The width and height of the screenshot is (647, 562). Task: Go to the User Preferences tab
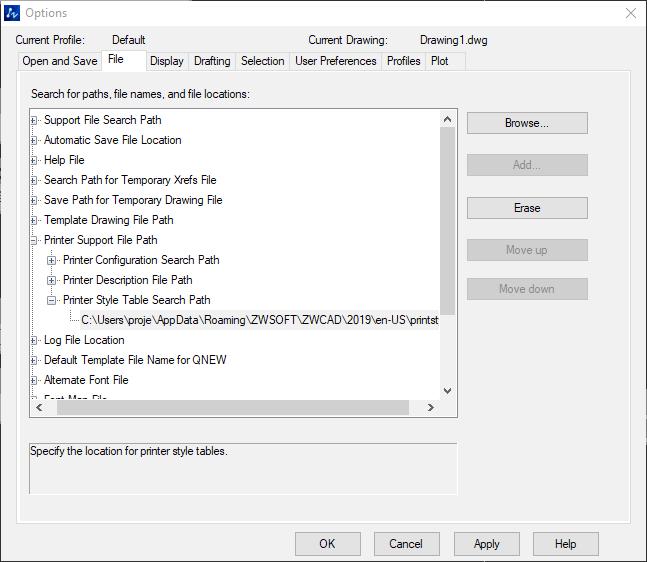[335, 61]
